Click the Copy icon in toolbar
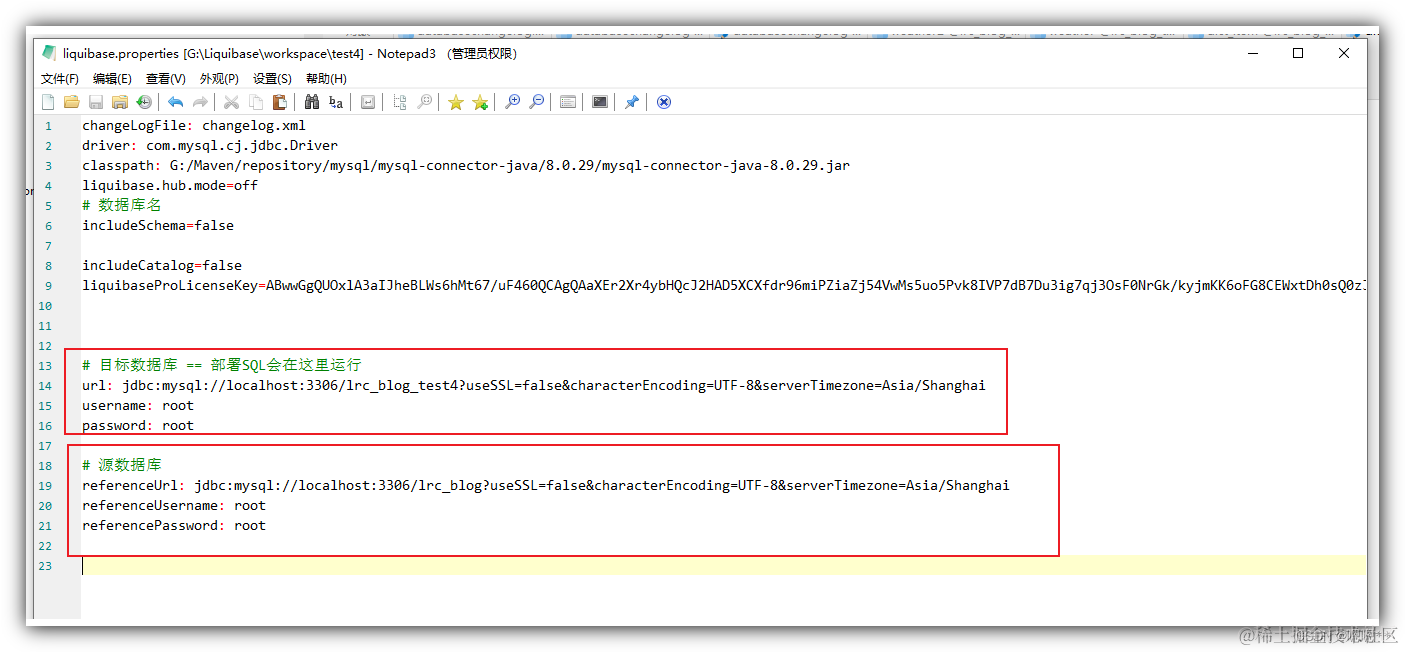The height and width of the screenshot is (652, 1405). tap(256, 102)
